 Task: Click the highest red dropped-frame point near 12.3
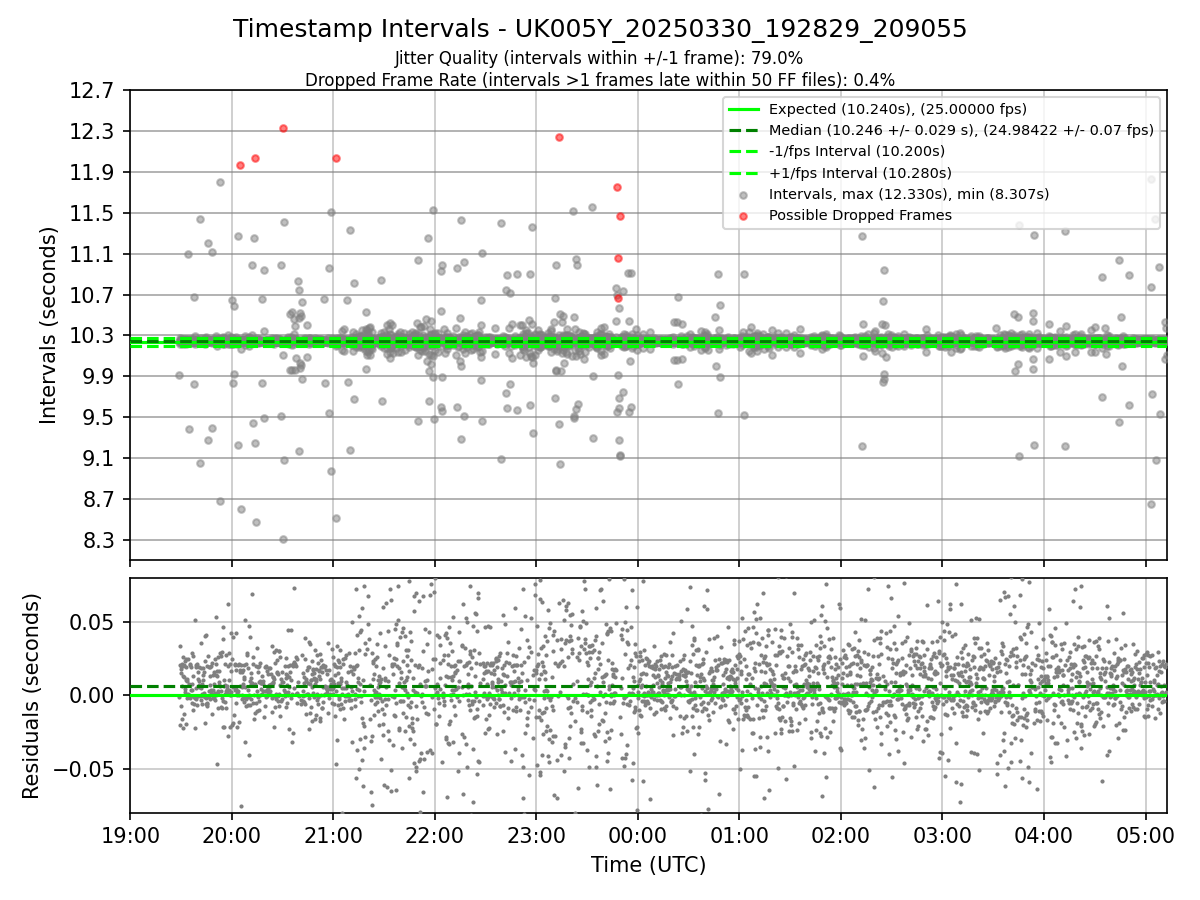pyautogui.click(x=283, y=128)
